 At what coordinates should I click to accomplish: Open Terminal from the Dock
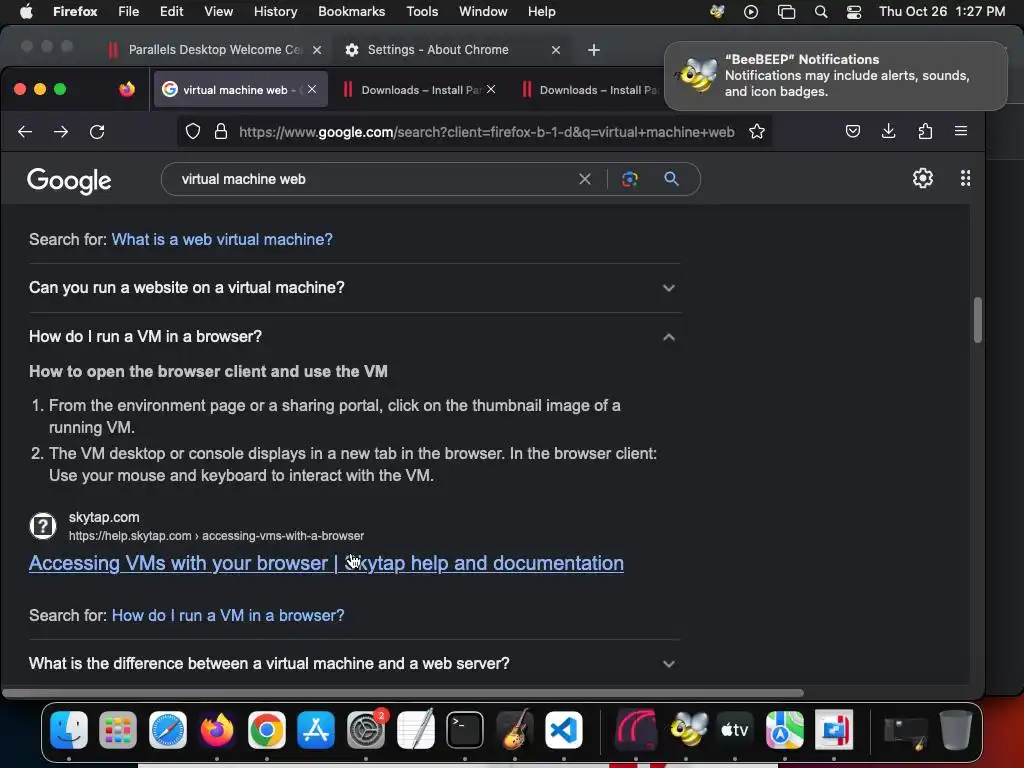(465, 729)
